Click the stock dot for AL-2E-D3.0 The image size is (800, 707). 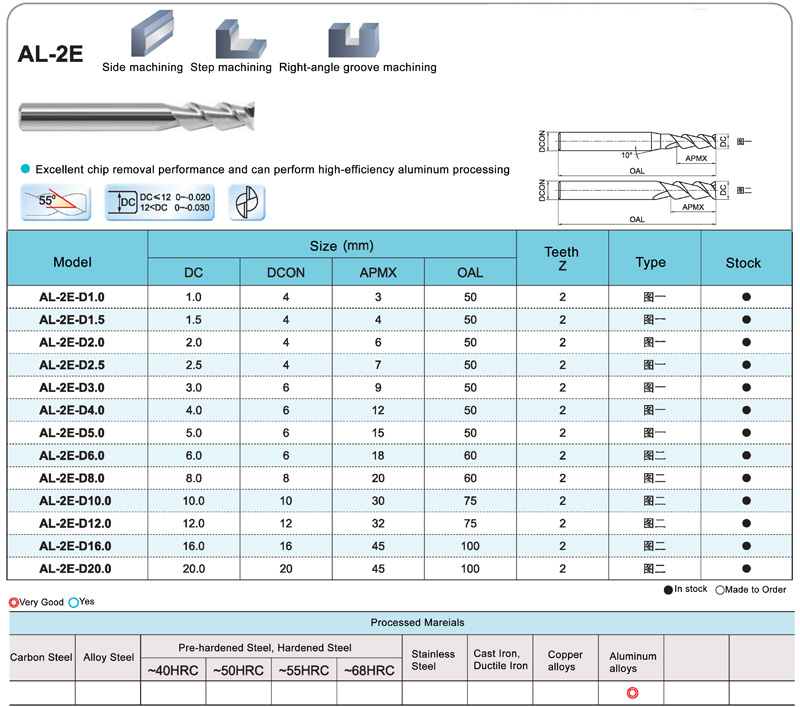pos(746,388)
